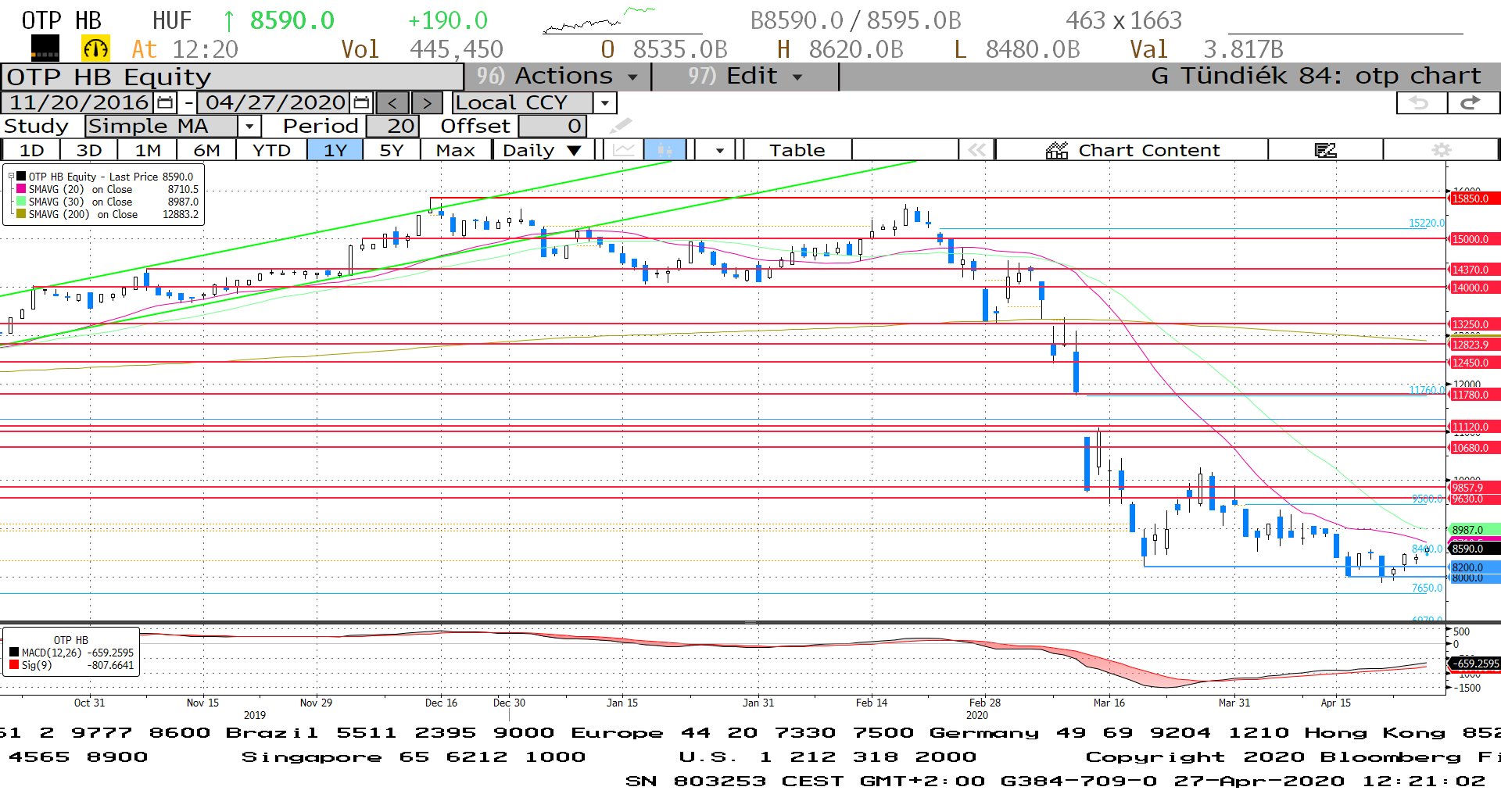
Task: Select YTD time range
Action: click(271, 149)
